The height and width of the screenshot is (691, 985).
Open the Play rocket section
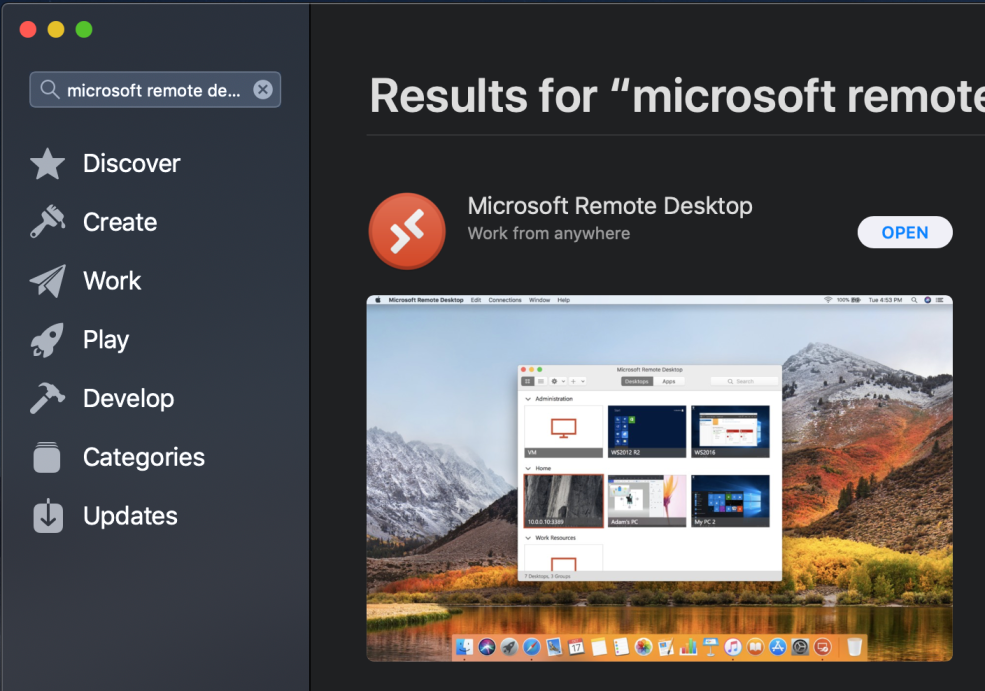point(80,340)
